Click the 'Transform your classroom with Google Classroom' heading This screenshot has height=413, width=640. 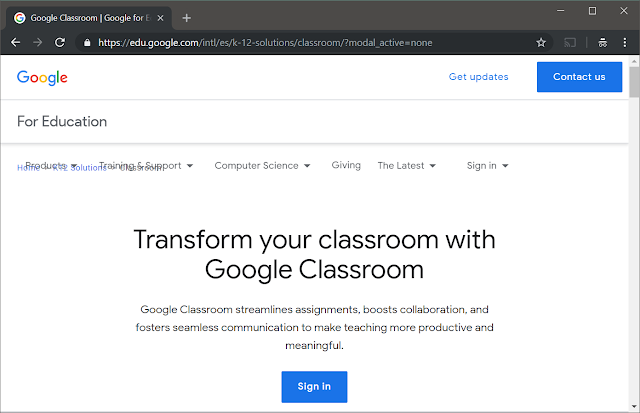pyautogui.click(x=314, y=254)
